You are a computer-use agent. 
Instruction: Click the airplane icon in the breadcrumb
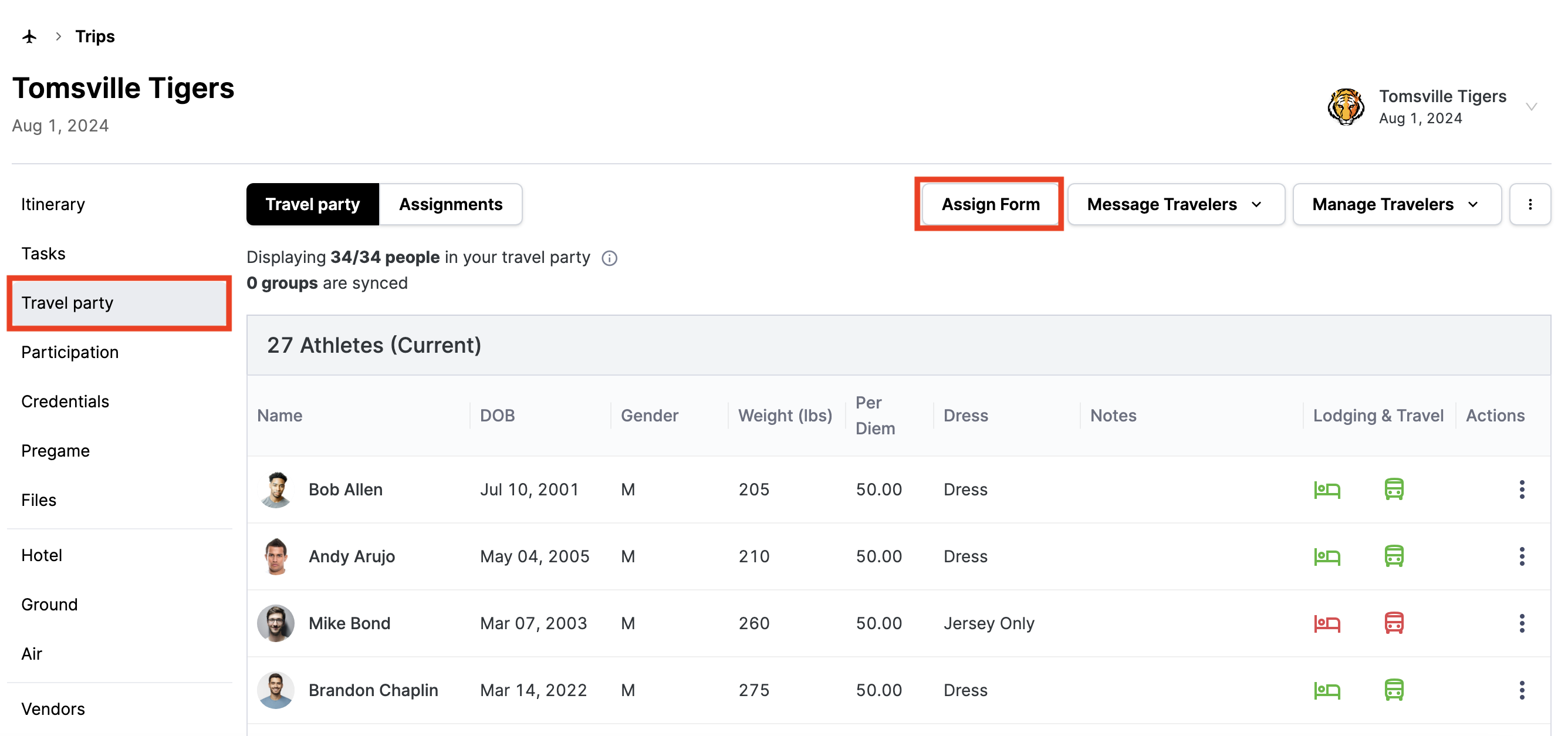pyautogui.click(x=29, y=36)
